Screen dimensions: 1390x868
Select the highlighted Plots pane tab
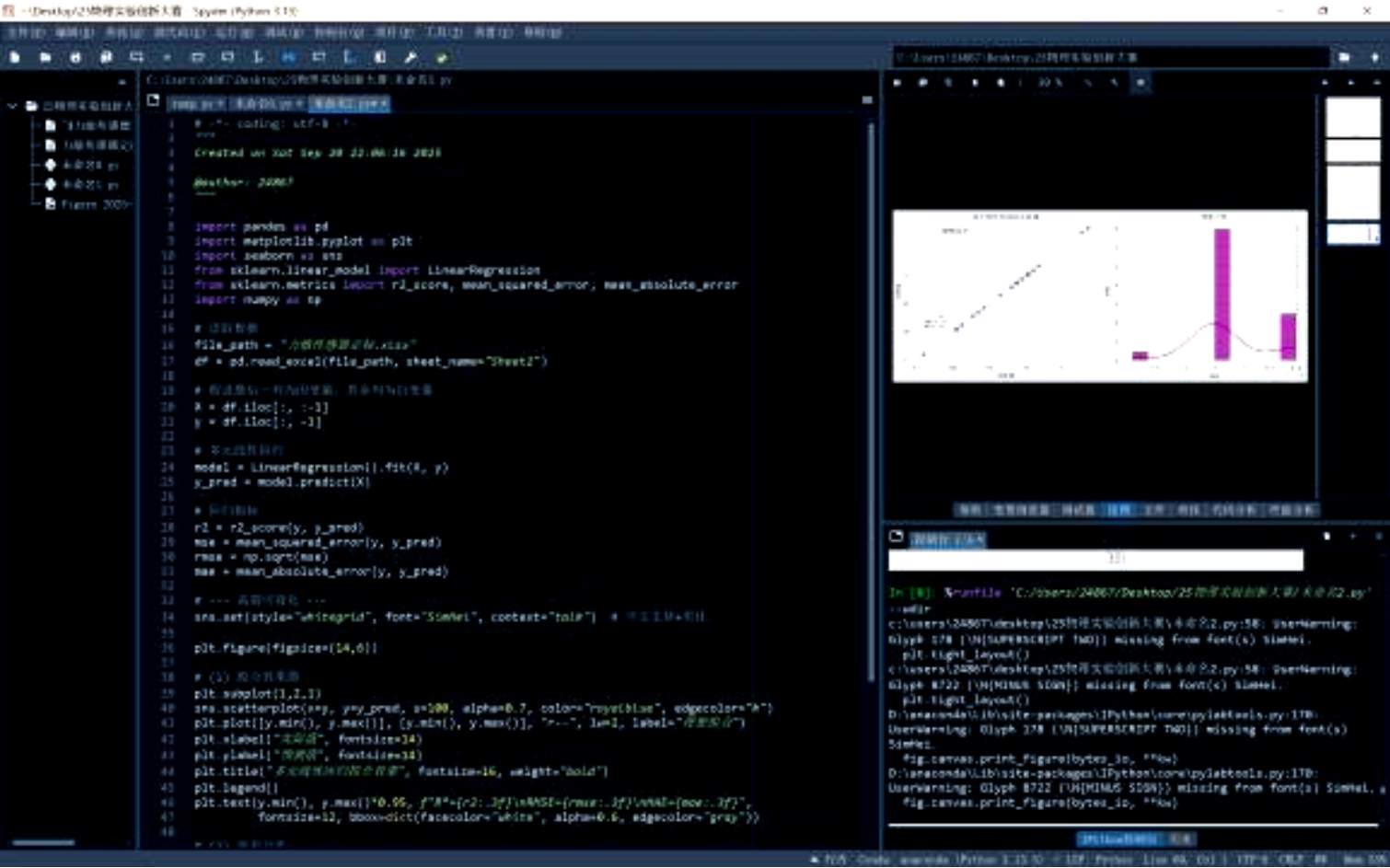(x=1118, y=510)
